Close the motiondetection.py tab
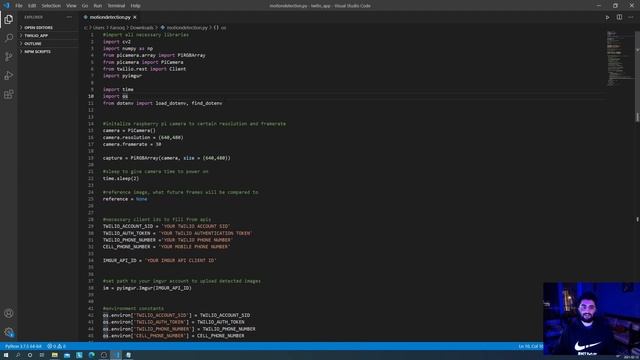The width and height of the screenshot is (640, 360). click(135, 17)
